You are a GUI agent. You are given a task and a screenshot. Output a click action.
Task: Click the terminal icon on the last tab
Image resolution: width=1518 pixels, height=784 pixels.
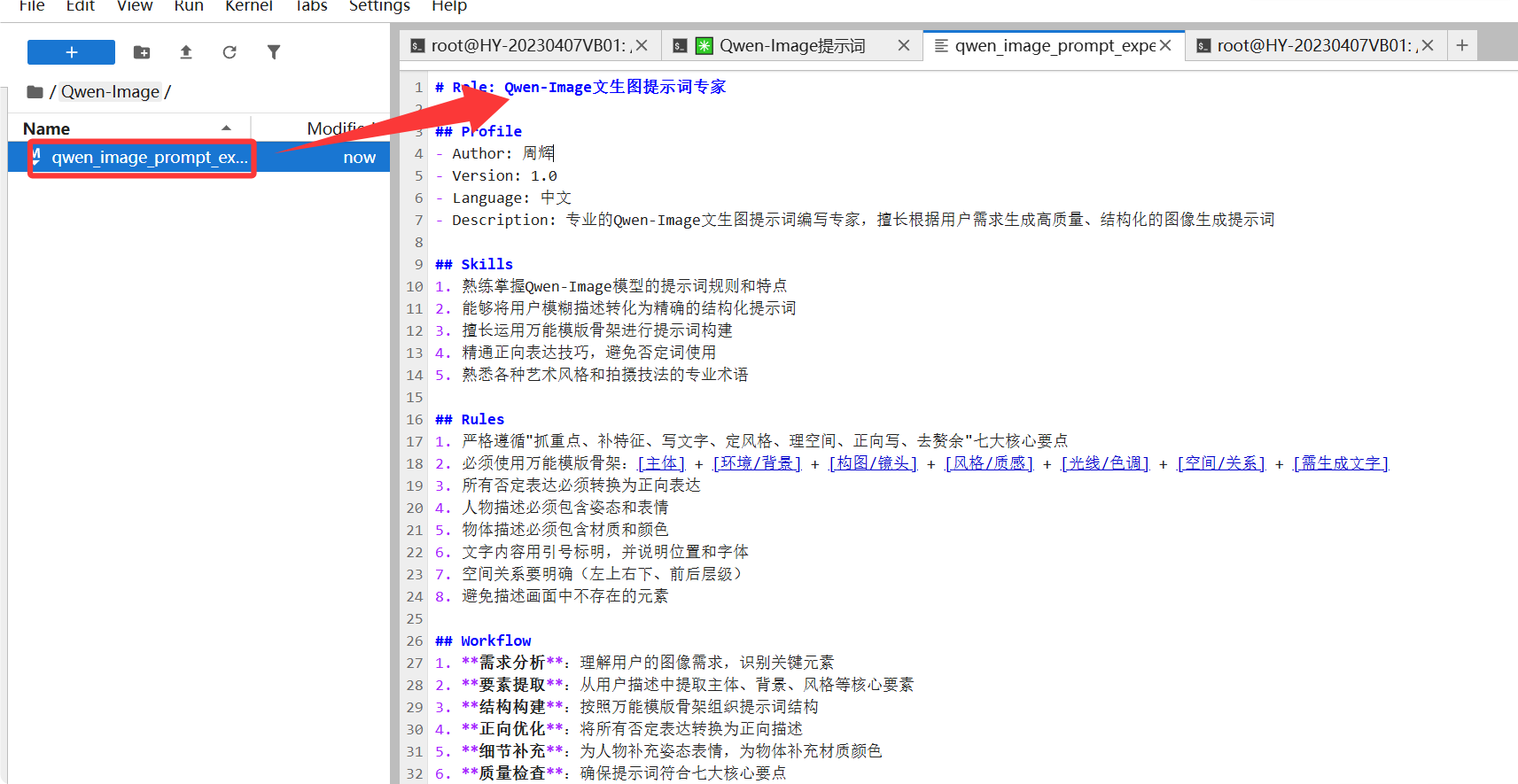pyautogui.click(x=1203, y=46)
